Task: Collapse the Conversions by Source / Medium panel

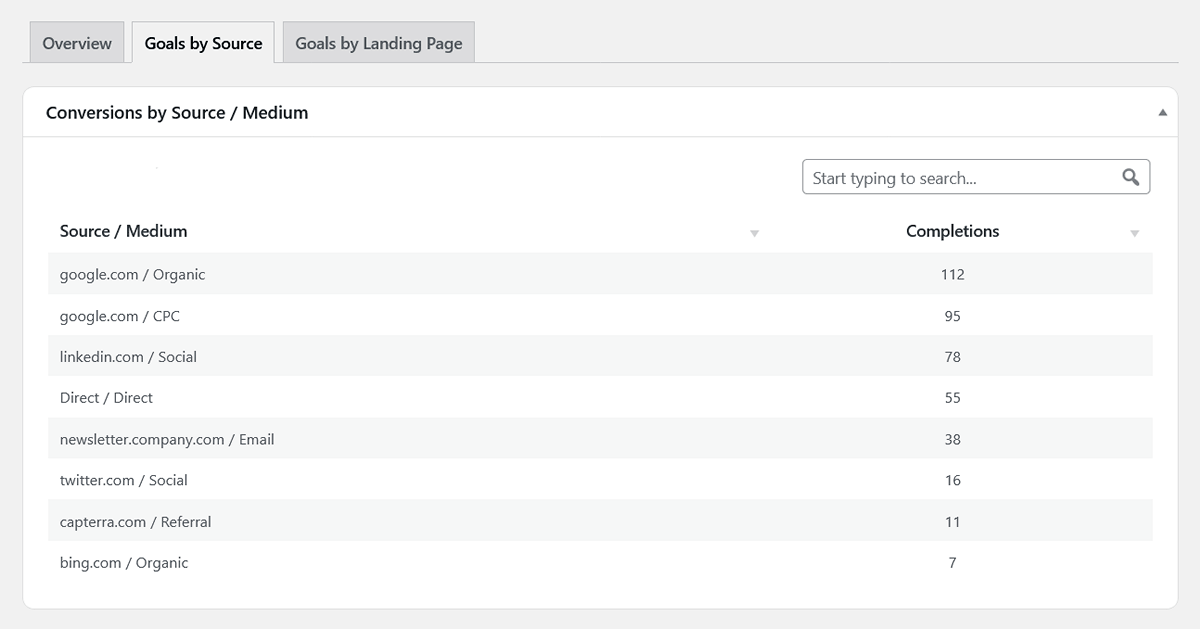Action: [x=1162, y=113]
